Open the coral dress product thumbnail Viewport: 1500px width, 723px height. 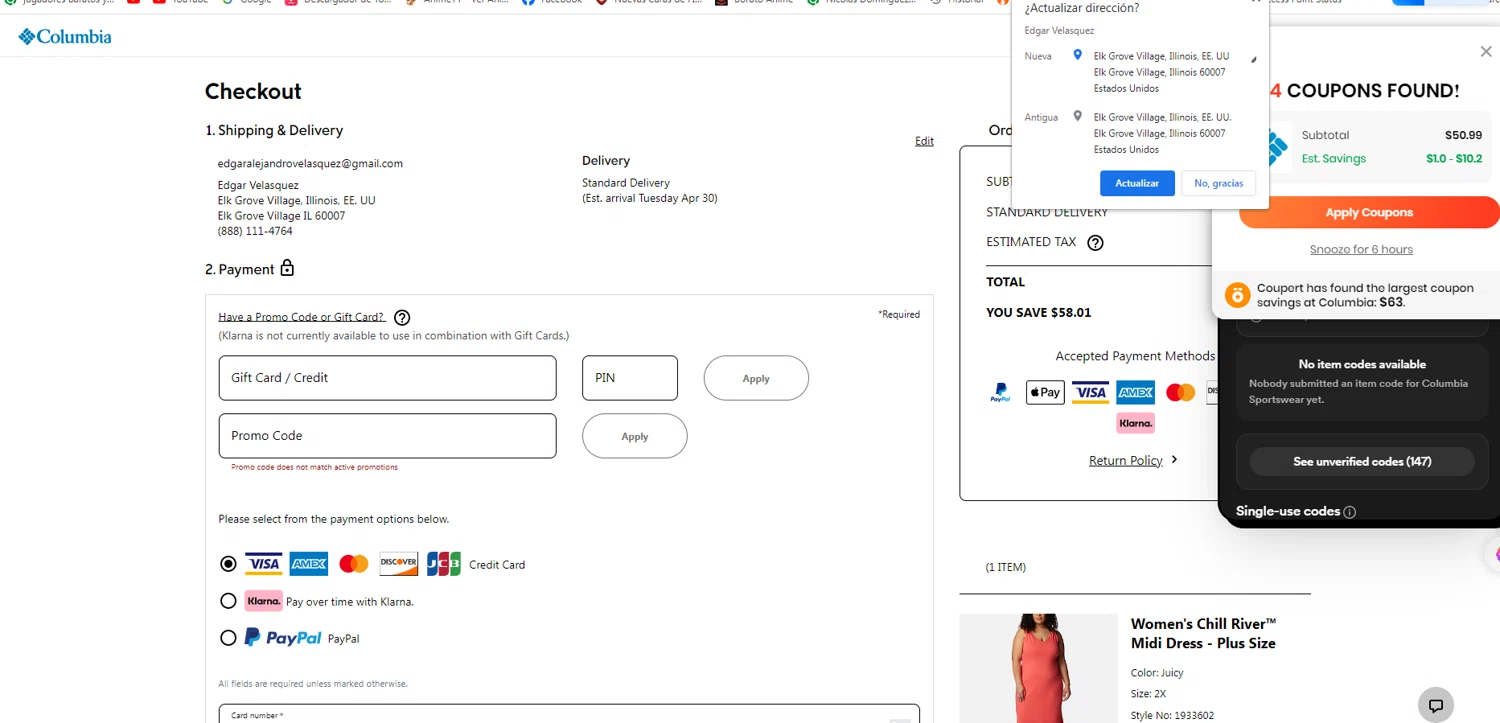[x=1038, y=668]
